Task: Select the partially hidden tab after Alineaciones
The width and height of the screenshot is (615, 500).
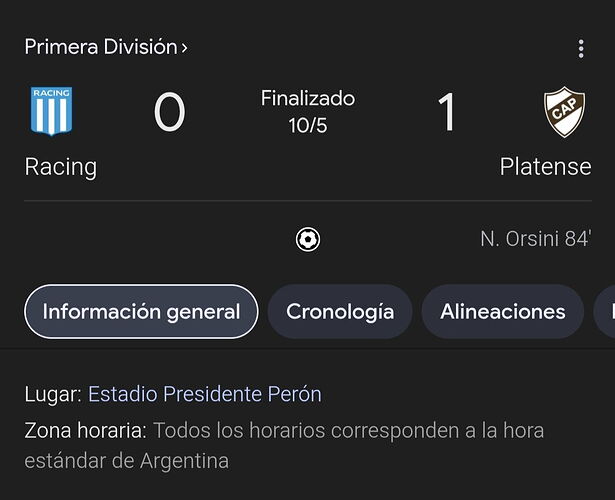Action: (605, 312)
